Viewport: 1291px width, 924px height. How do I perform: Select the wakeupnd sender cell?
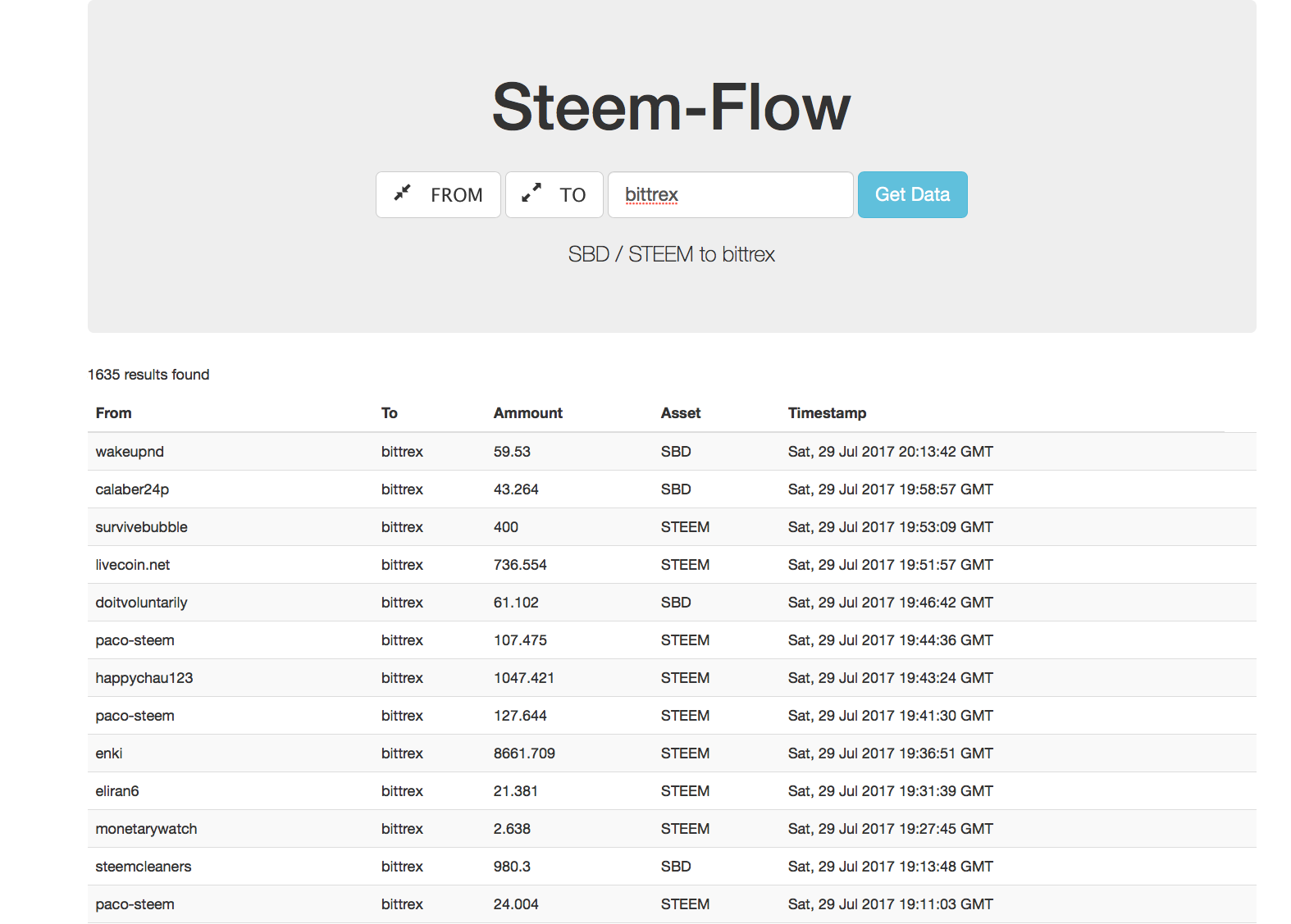tap(130, 452)
